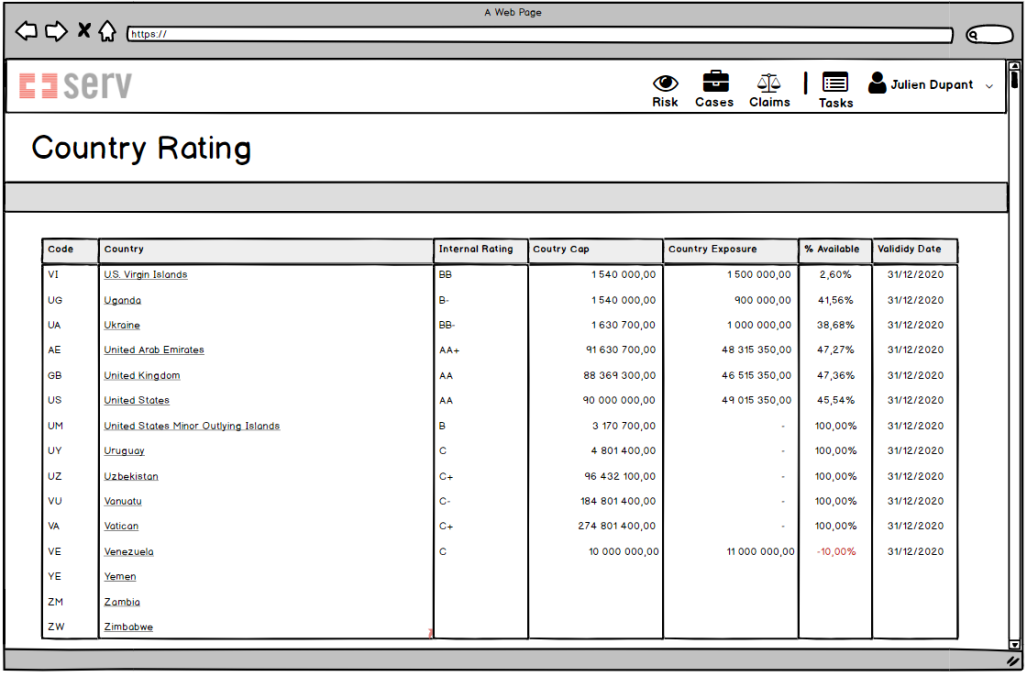Click the browser forward arrow
Viewport: 1027px width, 677px height.
pyautogui.click(x=56, y=31)
